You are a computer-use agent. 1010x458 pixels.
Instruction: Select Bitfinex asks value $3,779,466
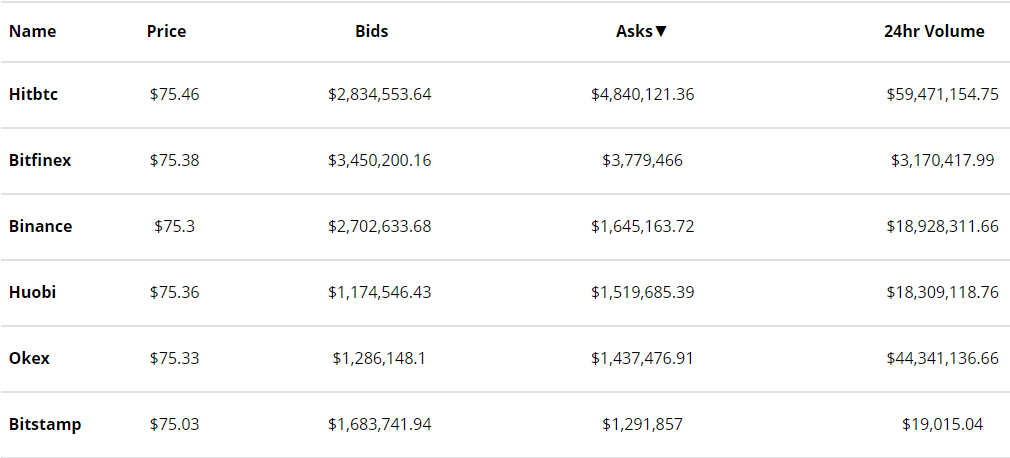click(x=643, y=160)
